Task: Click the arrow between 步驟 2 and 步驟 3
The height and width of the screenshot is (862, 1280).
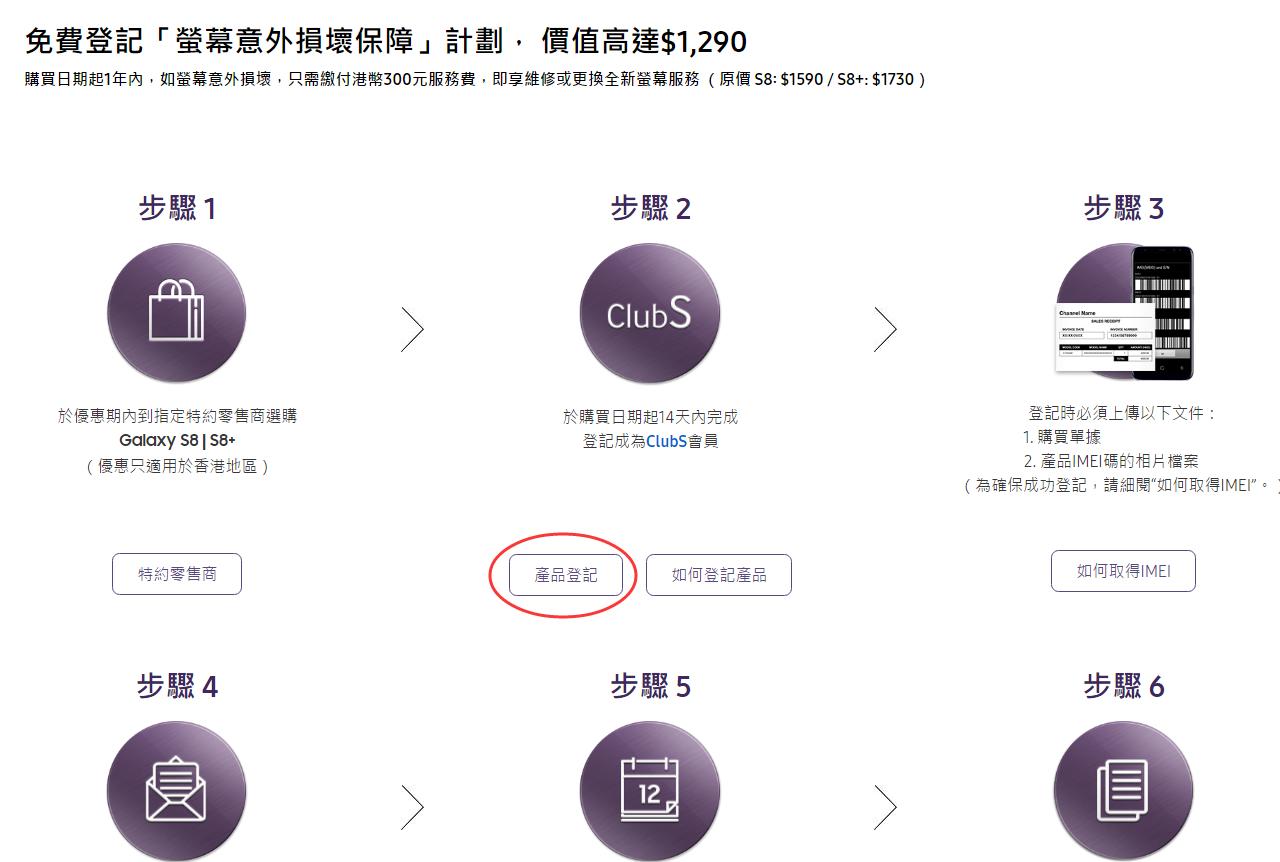Action: [886, 328]
